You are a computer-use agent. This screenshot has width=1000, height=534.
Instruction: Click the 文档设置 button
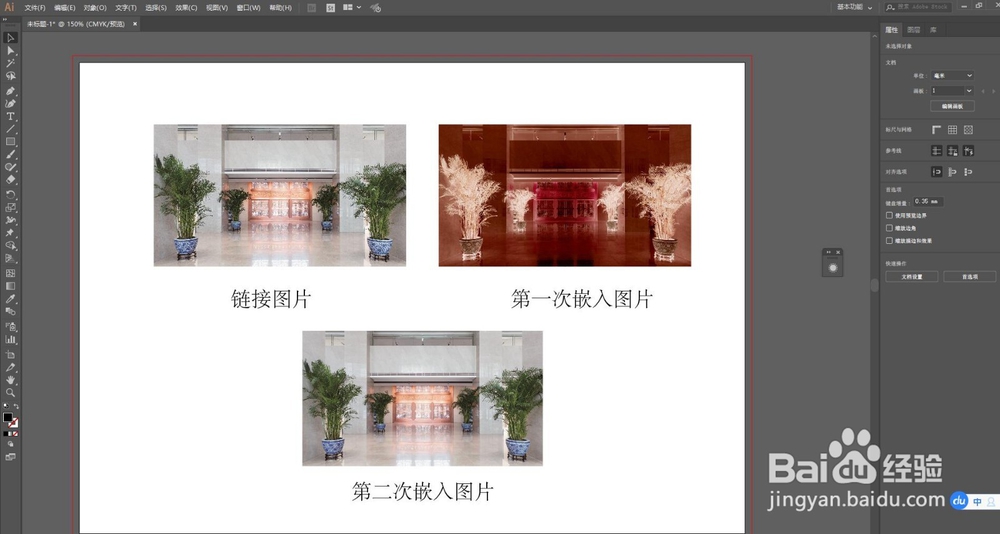click(911, 277)
